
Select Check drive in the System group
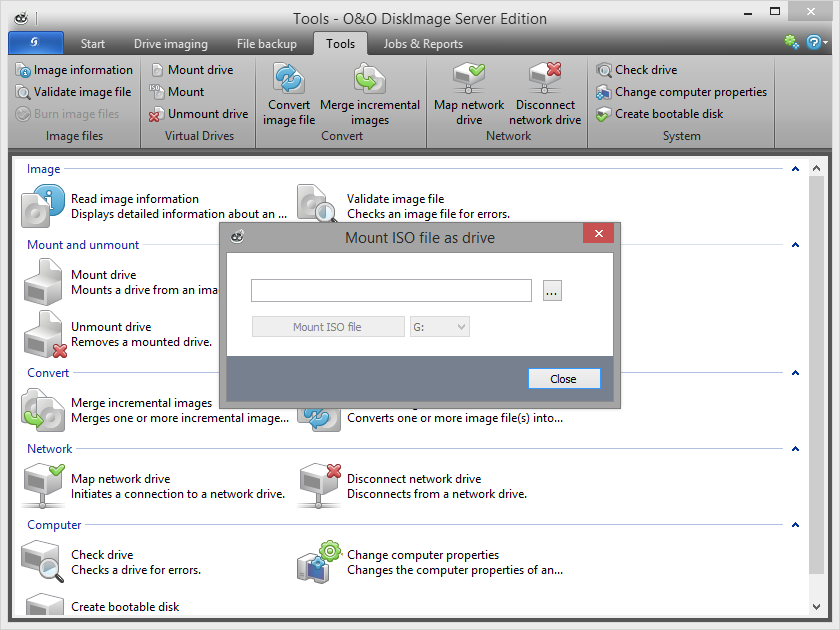(636, 70)
